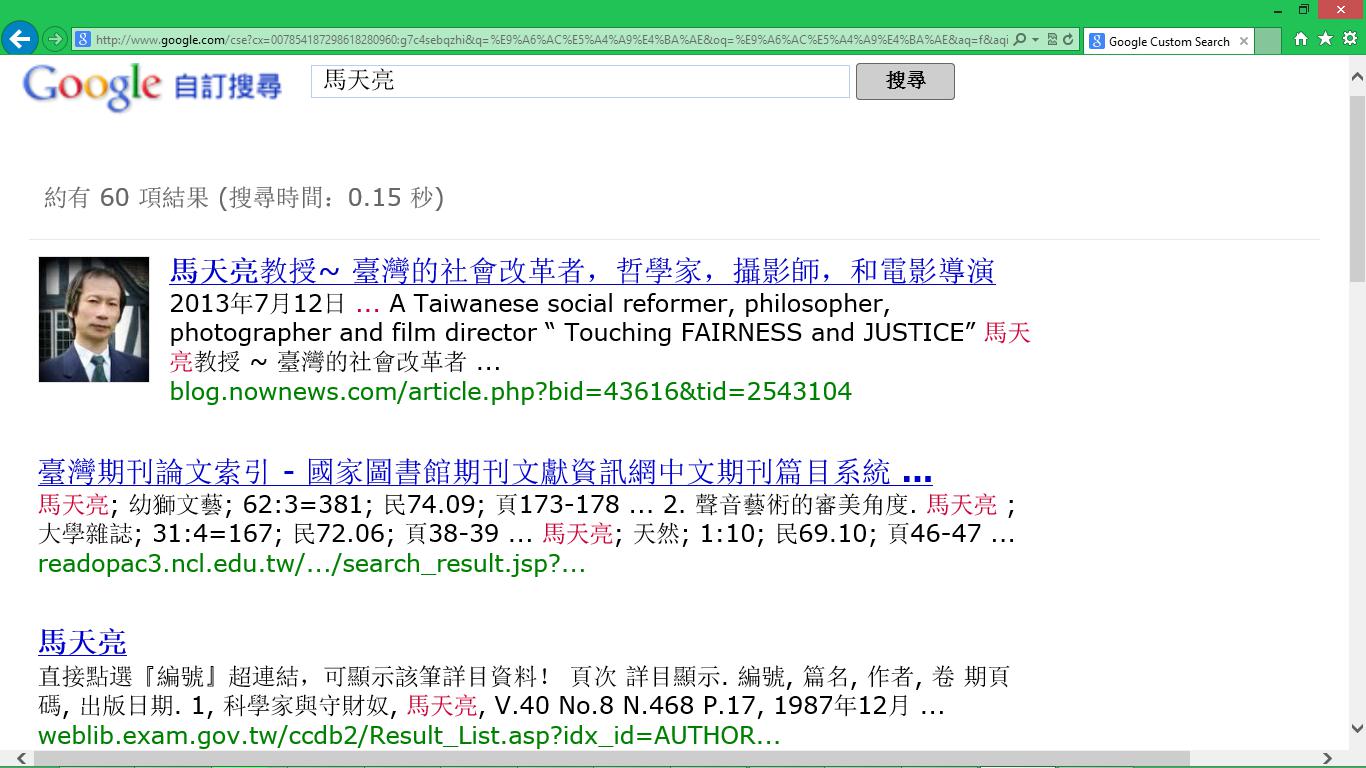Click the search box containing 馬天亮

[580, 81]
